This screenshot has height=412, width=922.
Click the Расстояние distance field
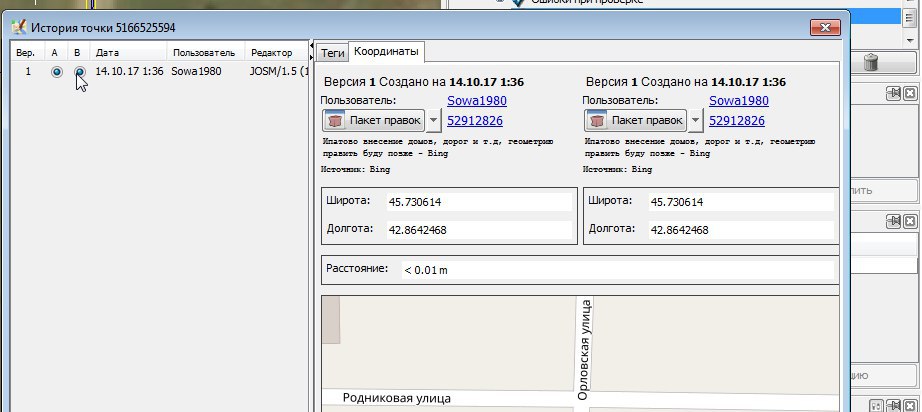615,269
